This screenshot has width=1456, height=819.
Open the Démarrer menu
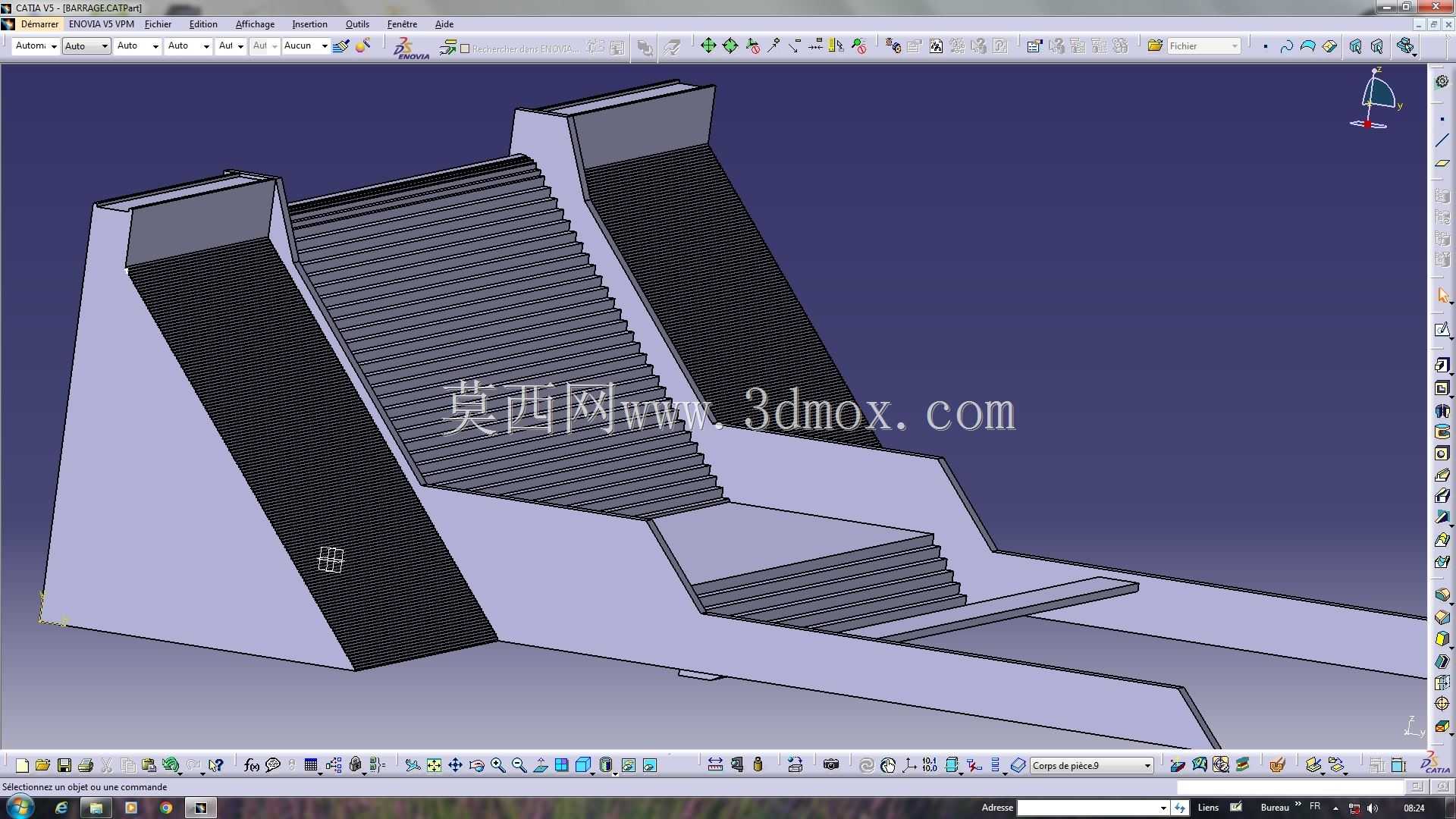pyautogui.click(x=39, y=24)
